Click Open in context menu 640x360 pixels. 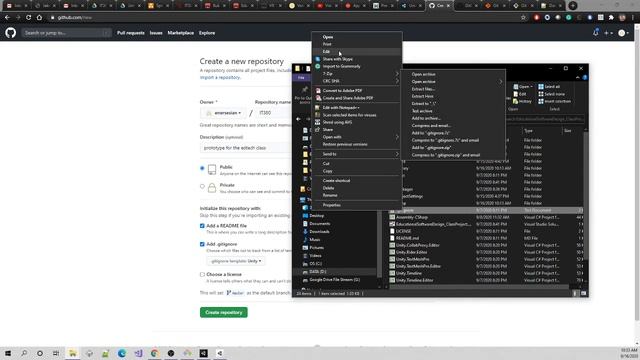click(x=357, y=37)
